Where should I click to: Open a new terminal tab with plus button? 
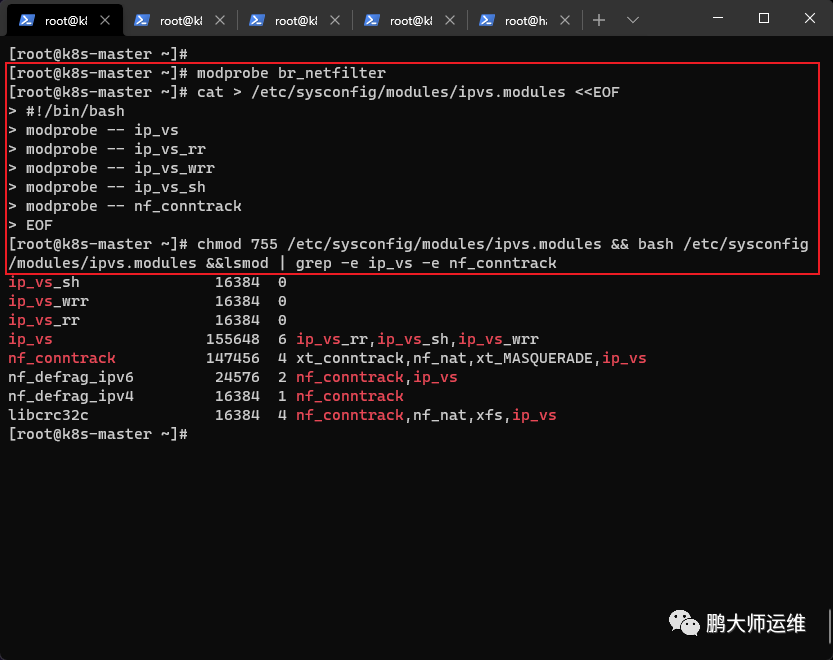coord(599,20)
